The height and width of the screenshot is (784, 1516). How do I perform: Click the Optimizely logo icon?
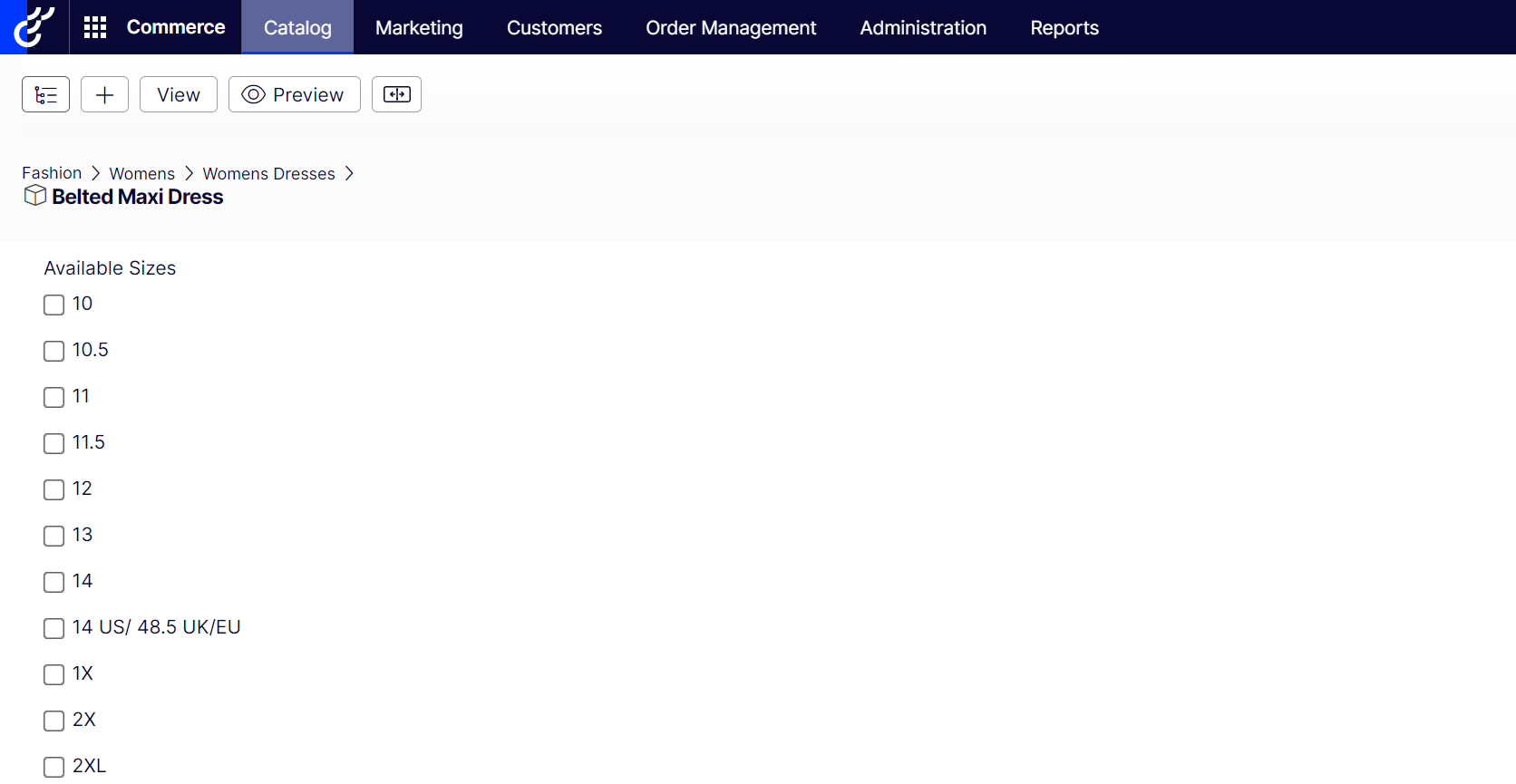point(34,27)
